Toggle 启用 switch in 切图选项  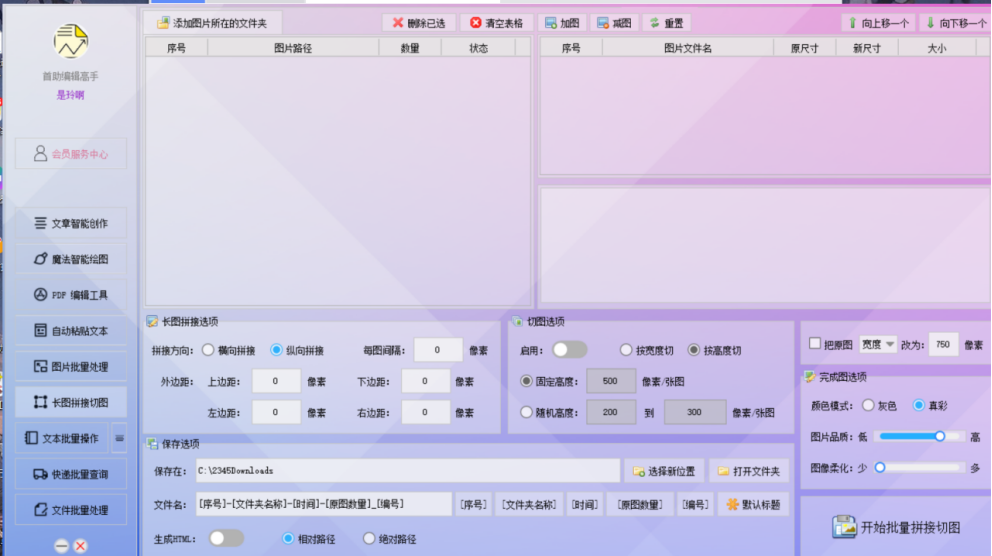tap(569, 350)
